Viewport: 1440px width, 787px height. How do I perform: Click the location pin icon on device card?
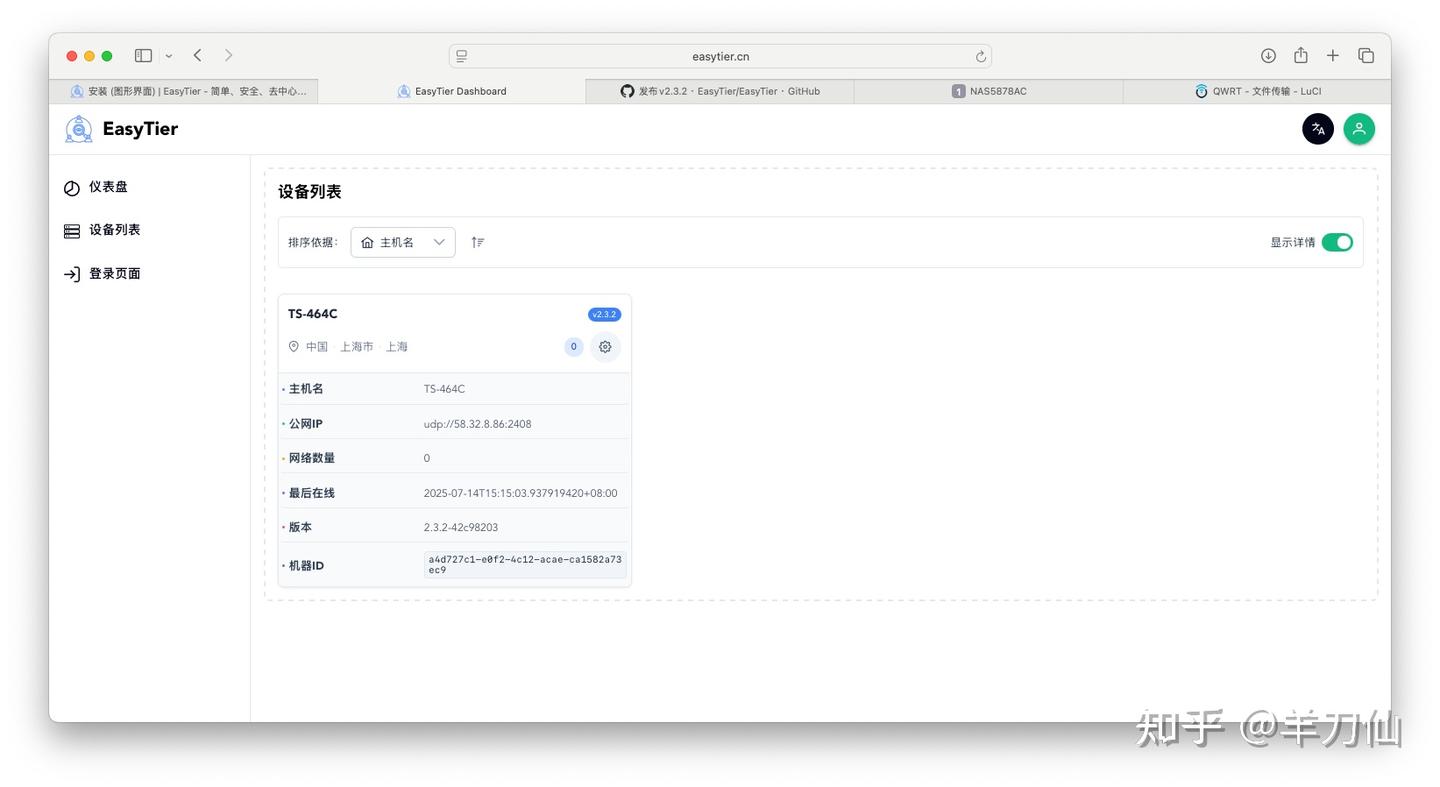(x=294, y=347)
